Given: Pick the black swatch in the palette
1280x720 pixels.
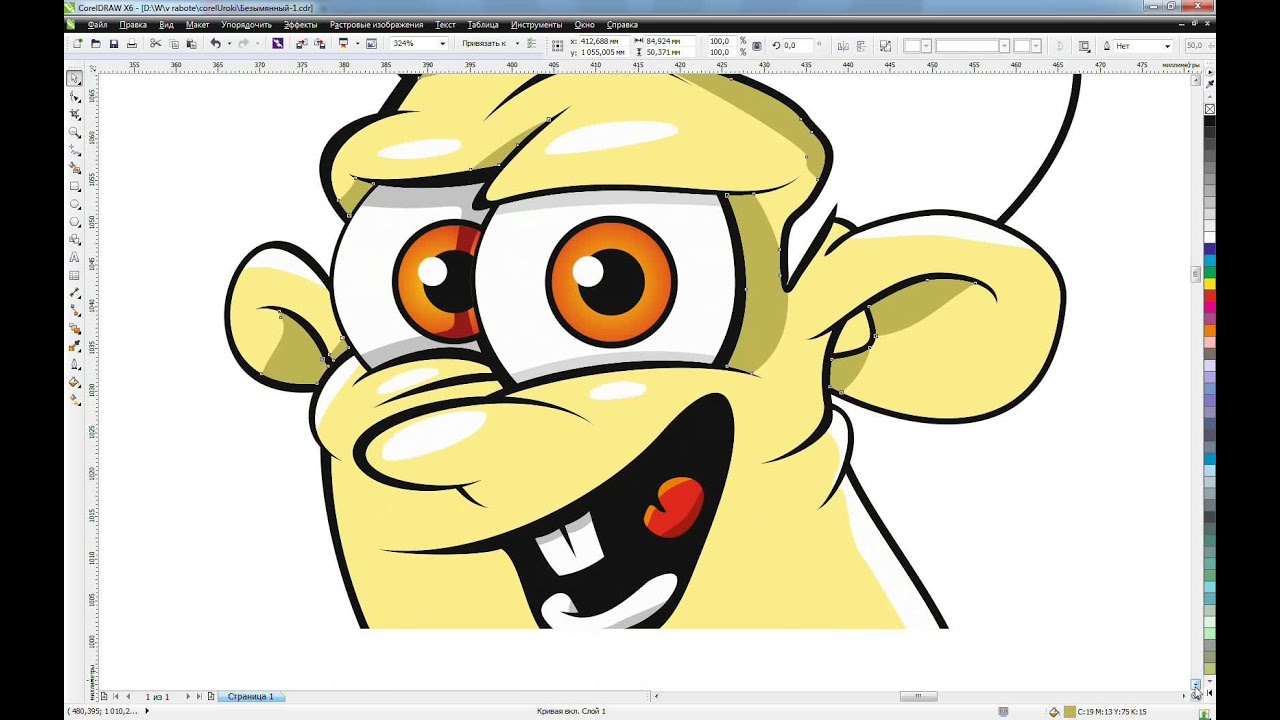Looking at the screenshot, I should pos(1209,120).
